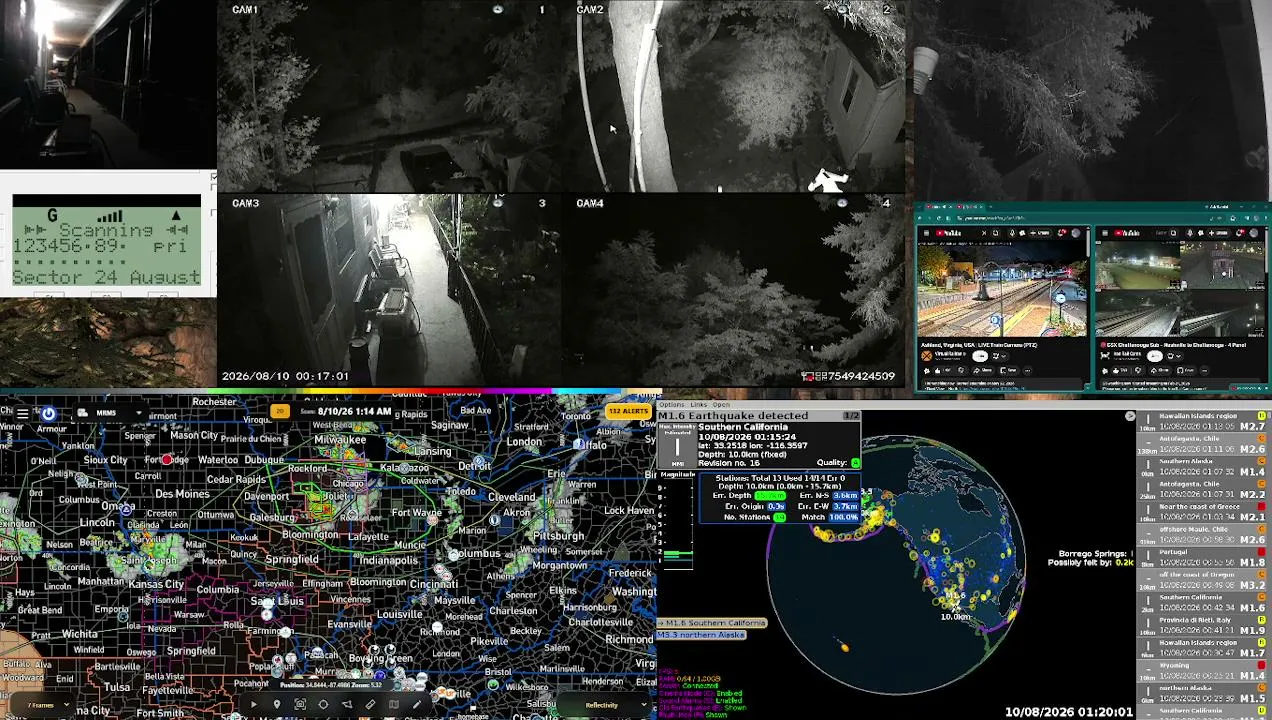The width and height of the screenshot is (1272, 720).
Task: Click Create button in right YouTube pane
Action: pyautogui.click(x=1218, y=233)
